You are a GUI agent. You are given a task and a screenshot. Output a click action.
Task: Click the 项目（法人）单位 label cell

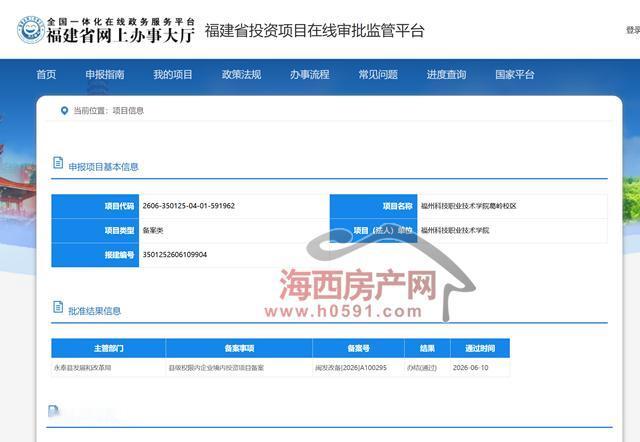(373, 231)
